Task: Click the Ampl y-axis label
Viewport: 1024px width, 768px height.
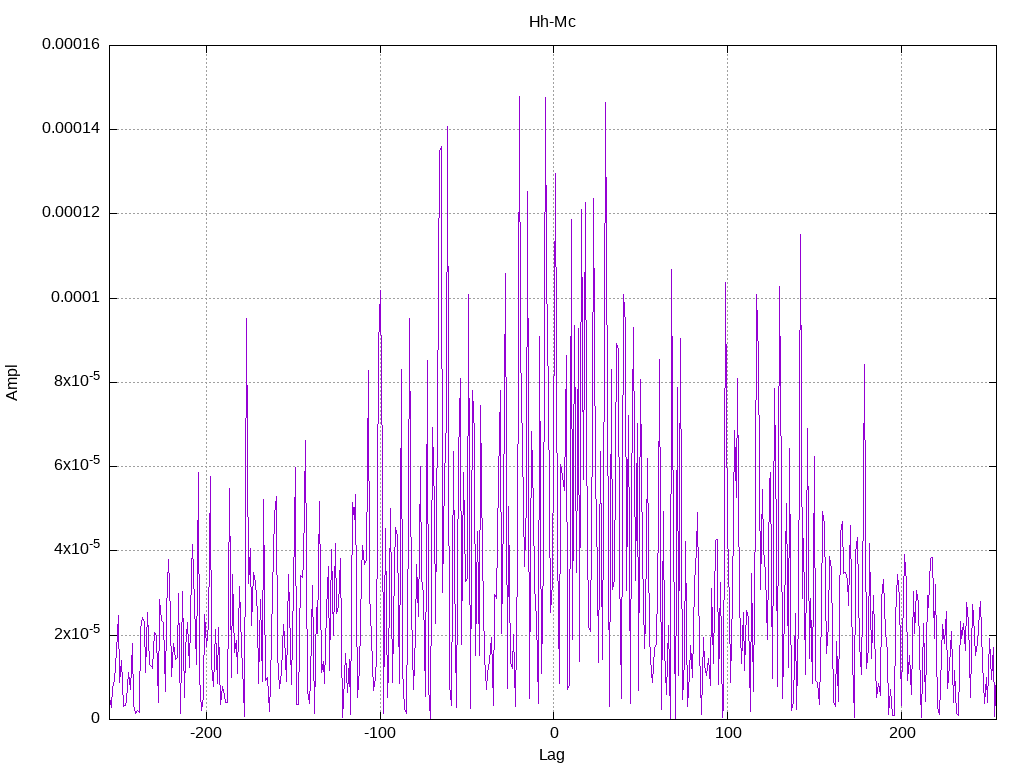Action: coord(12,383)
